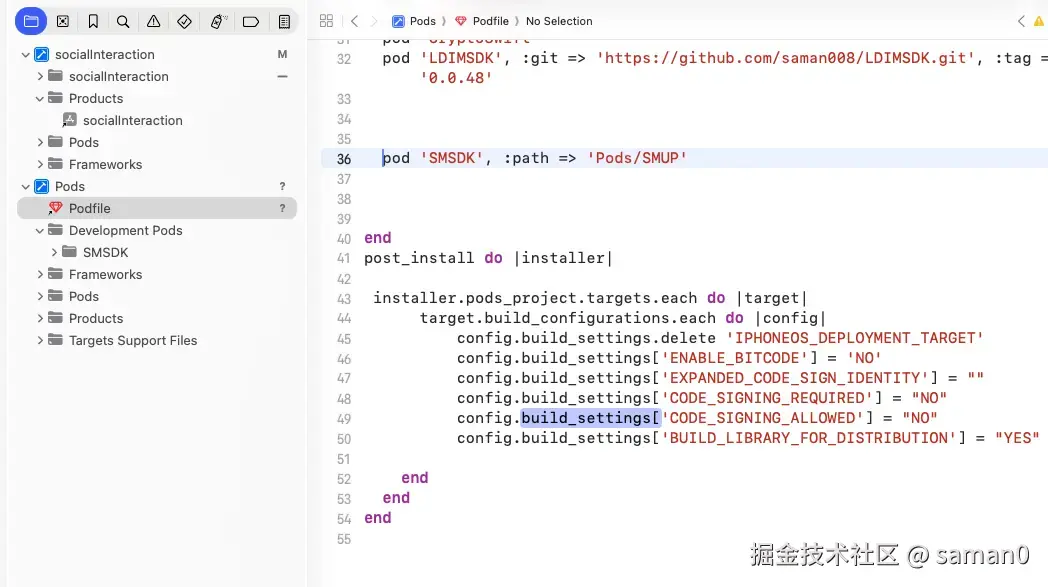This screenshot has height=587, width=1048.
Task: Open the Project navigator folder icon
Action: [31, 21]
